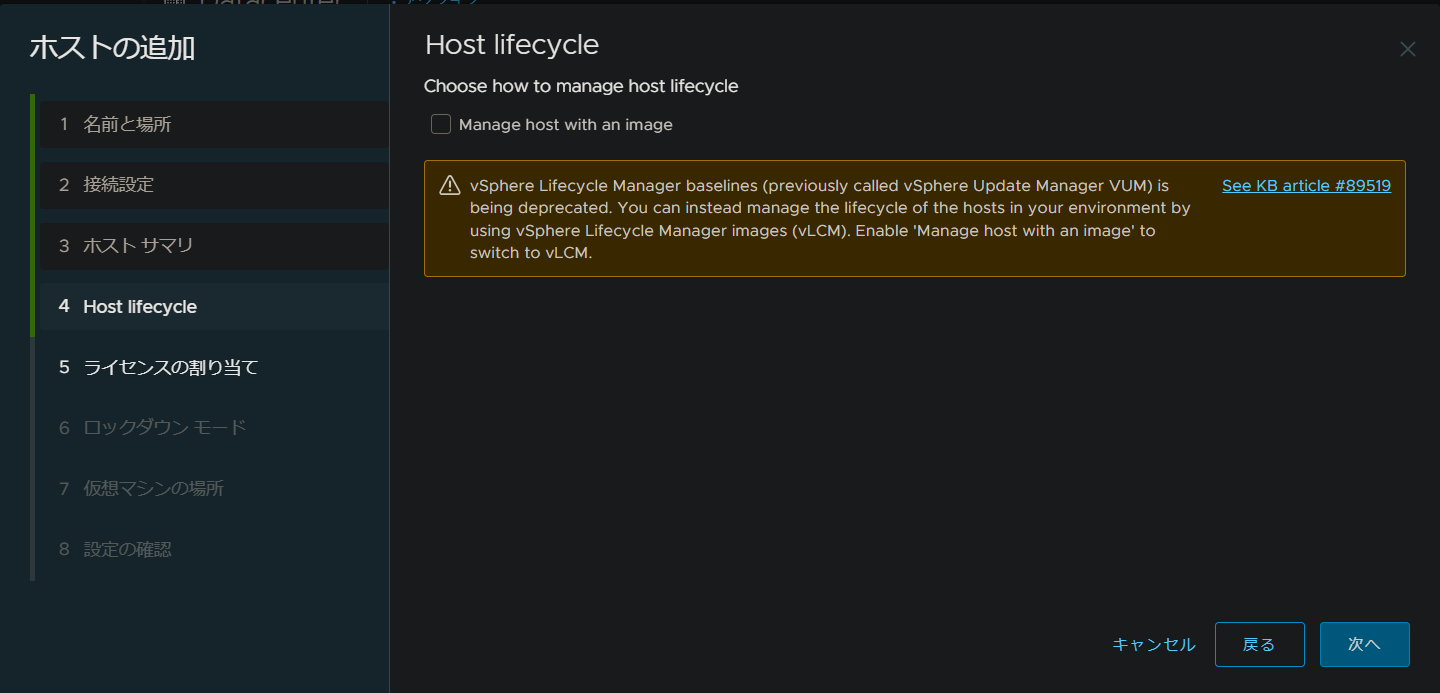This screenshot has width=1440, height=693.
Task: Open KB article #89519 link
Action: click(1306, 186)
